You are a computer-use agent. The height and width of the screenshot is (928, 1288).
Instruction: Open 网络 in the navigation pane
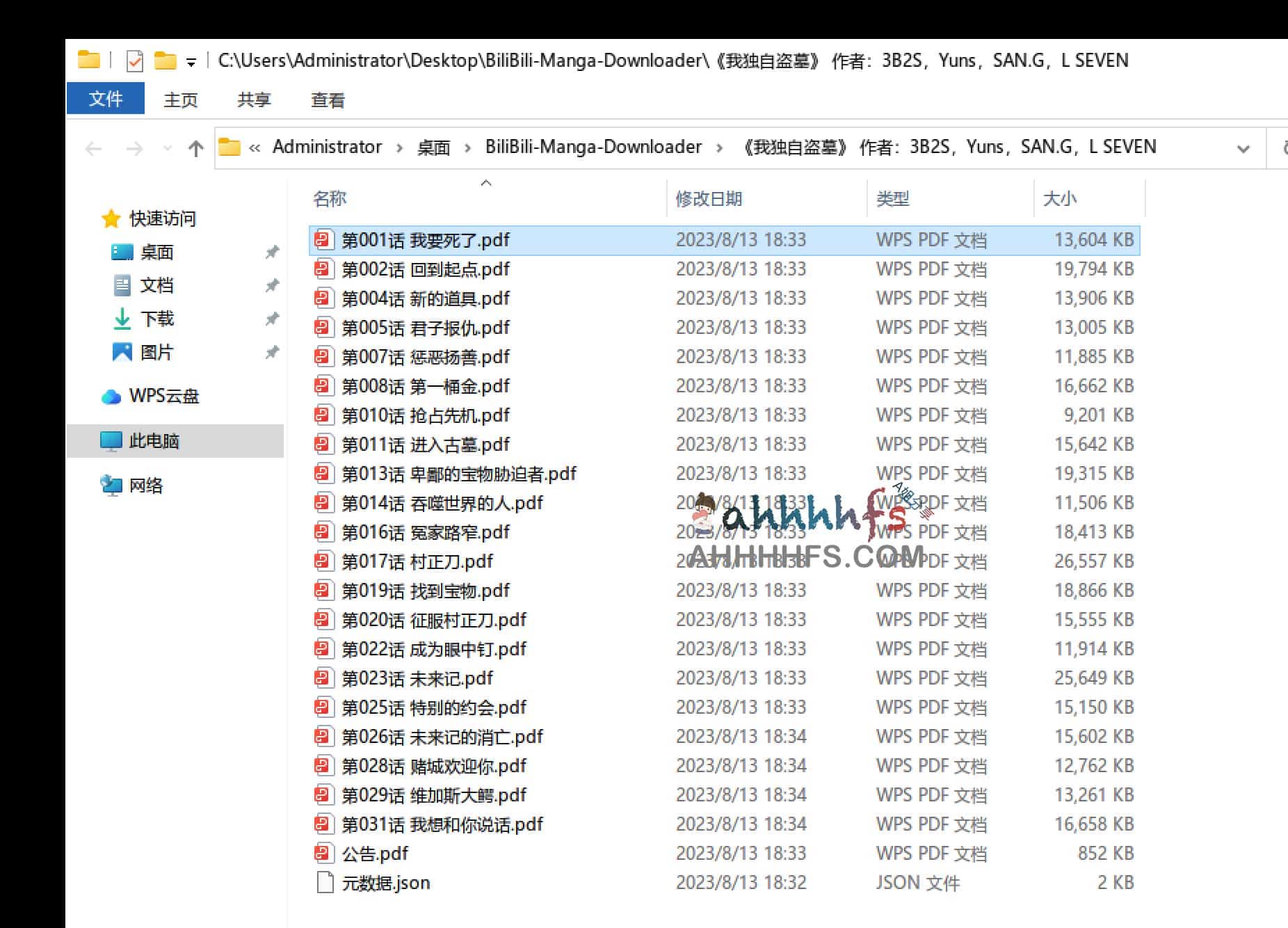click(x=144, y=486)
